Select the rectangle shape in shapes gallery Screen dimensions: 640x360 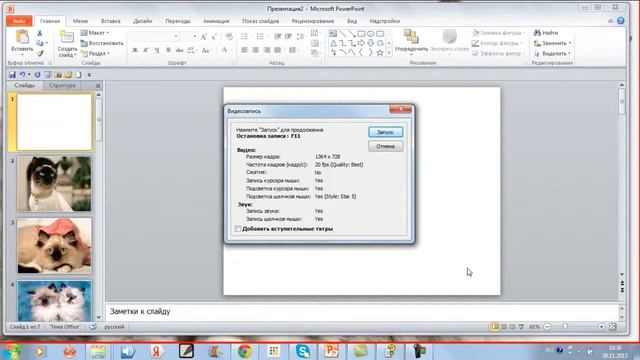pos(361,33)
